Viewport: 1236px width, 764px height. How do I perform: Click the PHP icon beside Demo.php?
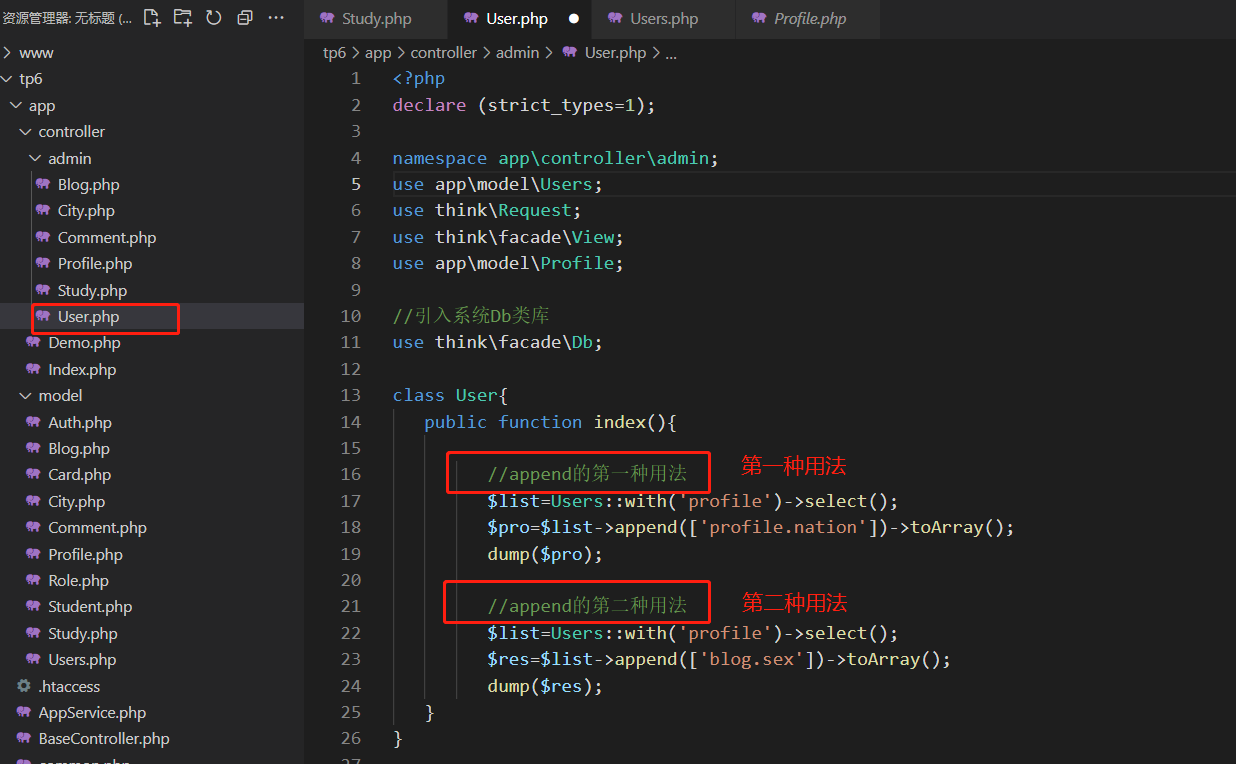click(33, 343)
